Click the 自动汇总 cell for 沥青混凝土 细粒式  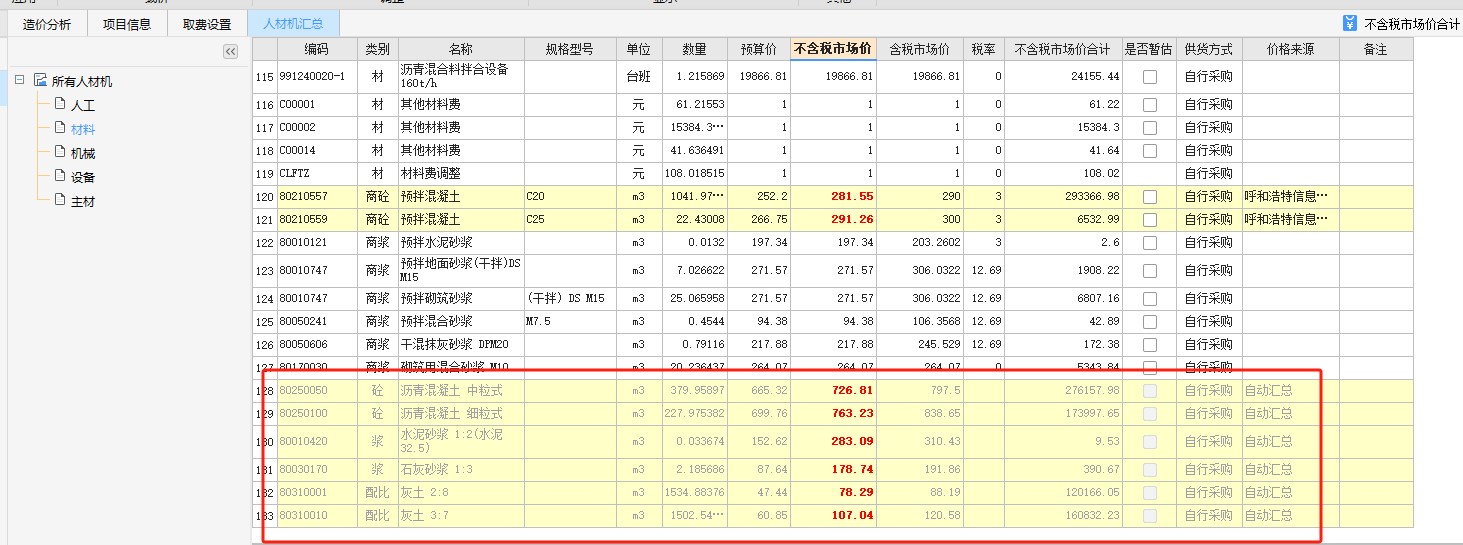pos(1291,413)
